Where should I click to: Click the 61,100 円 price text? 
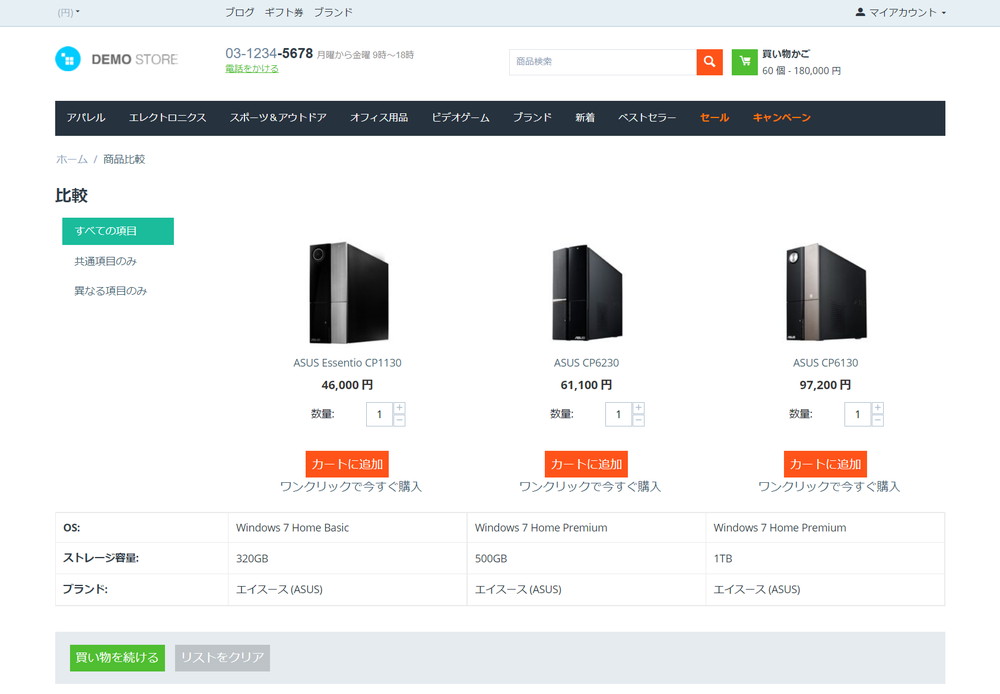(x=586, y=385)
